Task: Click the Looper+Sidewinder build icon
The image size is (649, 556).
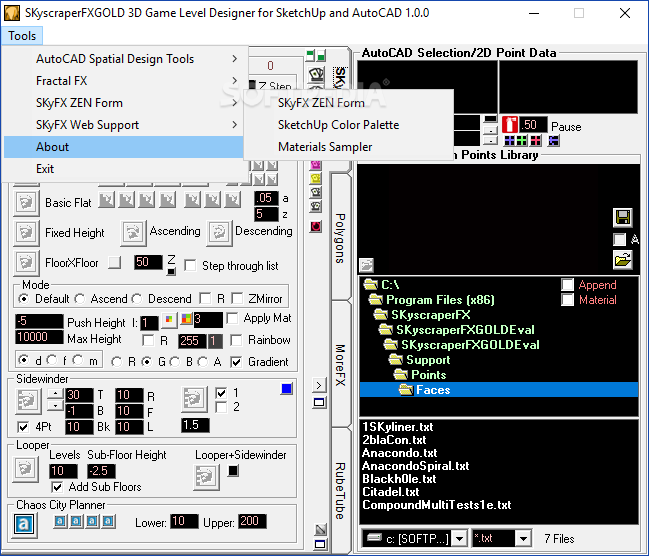Action: pos(207,477)
